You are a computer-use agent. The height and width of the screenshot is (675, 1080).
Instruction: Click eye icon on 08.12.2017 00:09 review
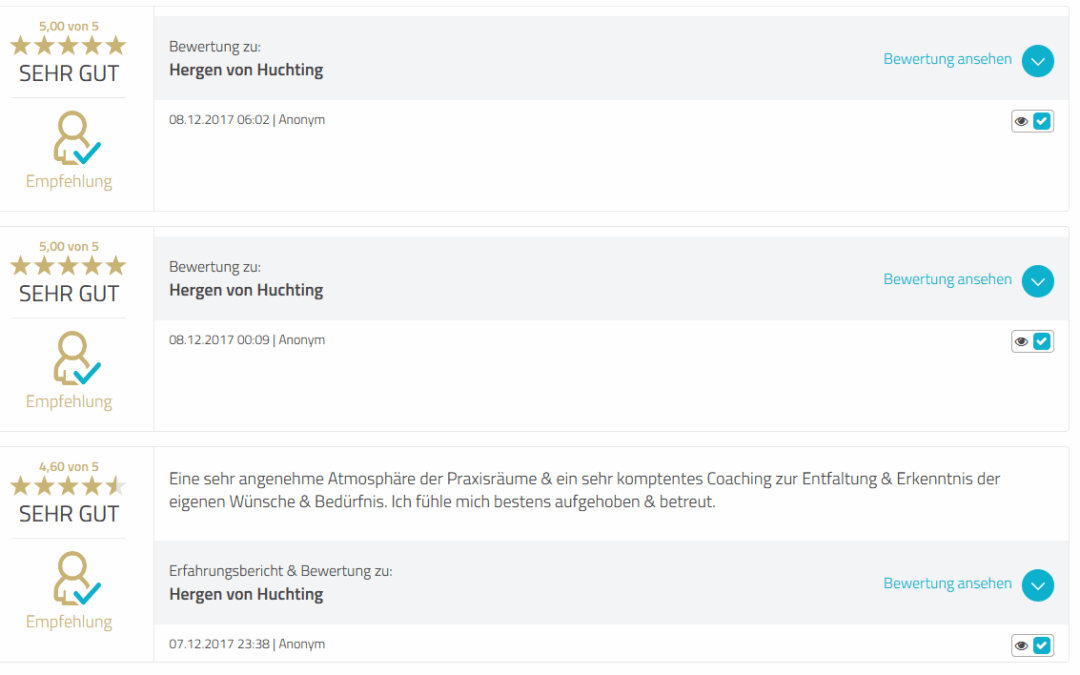pyautogui.click(x=1021, y=341)
